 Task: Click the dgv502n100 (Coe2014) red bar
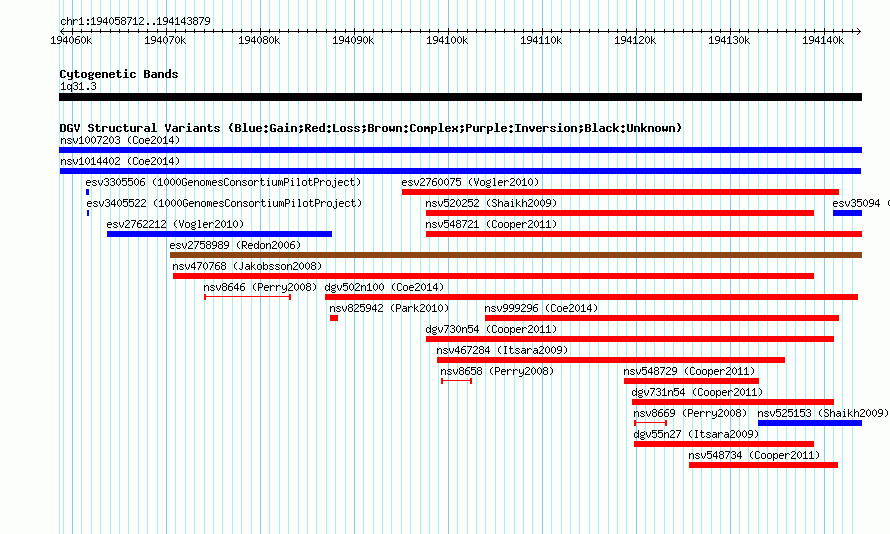click(x=591, y=297)
